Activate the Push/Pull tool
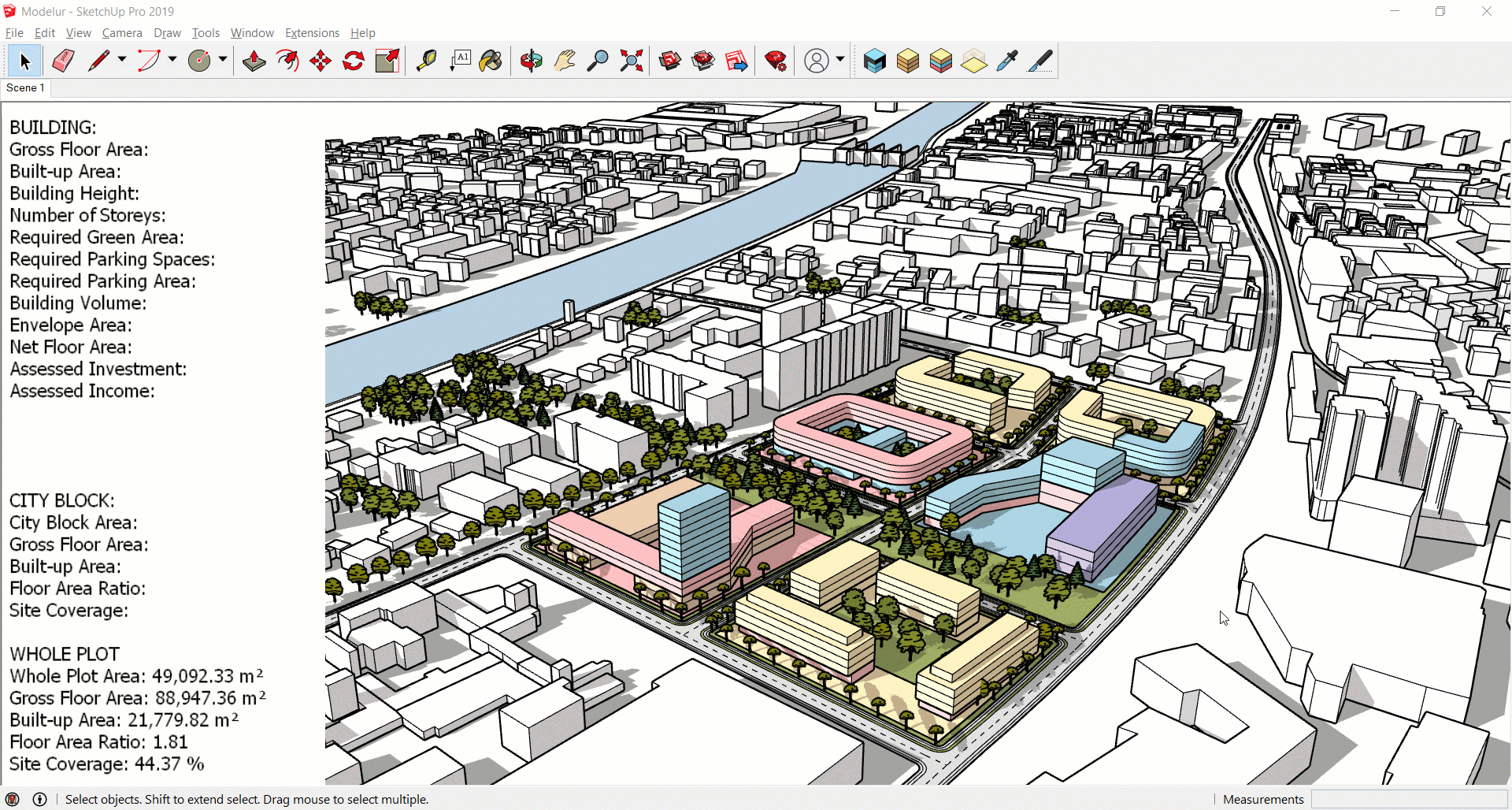Image resolution: width=1512 pixels, height=810 pixels. click(x=254, y=61)
